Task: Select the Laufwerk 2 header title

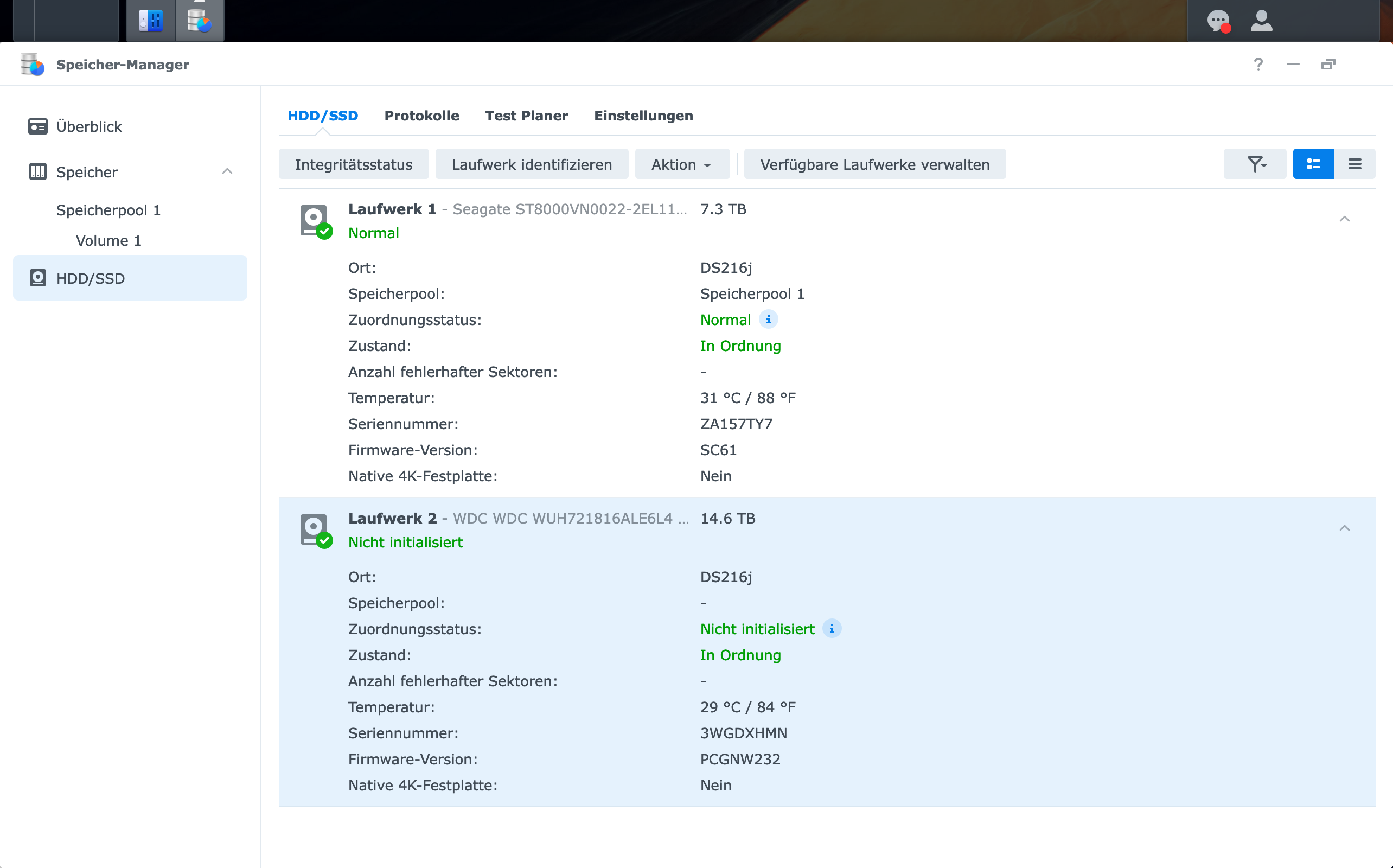Action: pyautogui.click(x=393, y=519)
